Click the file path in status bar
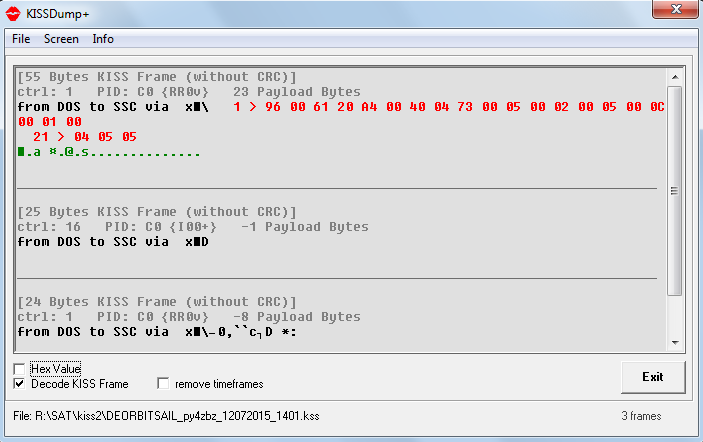Image resolution: width=703 pixels, height=442 pixels. coord(166,416)
